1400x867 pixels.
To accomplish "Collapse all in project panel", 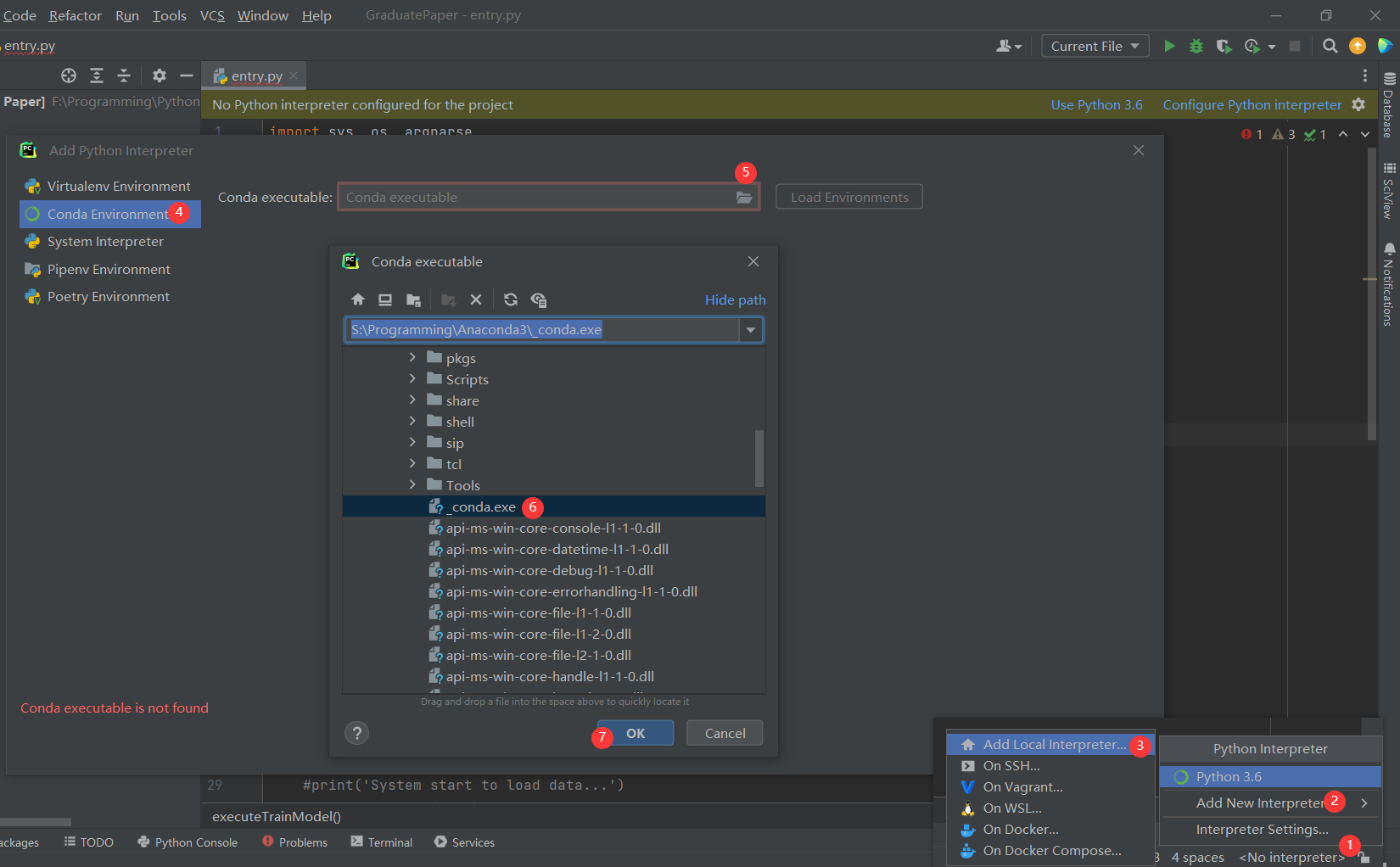I will [124, 76].
